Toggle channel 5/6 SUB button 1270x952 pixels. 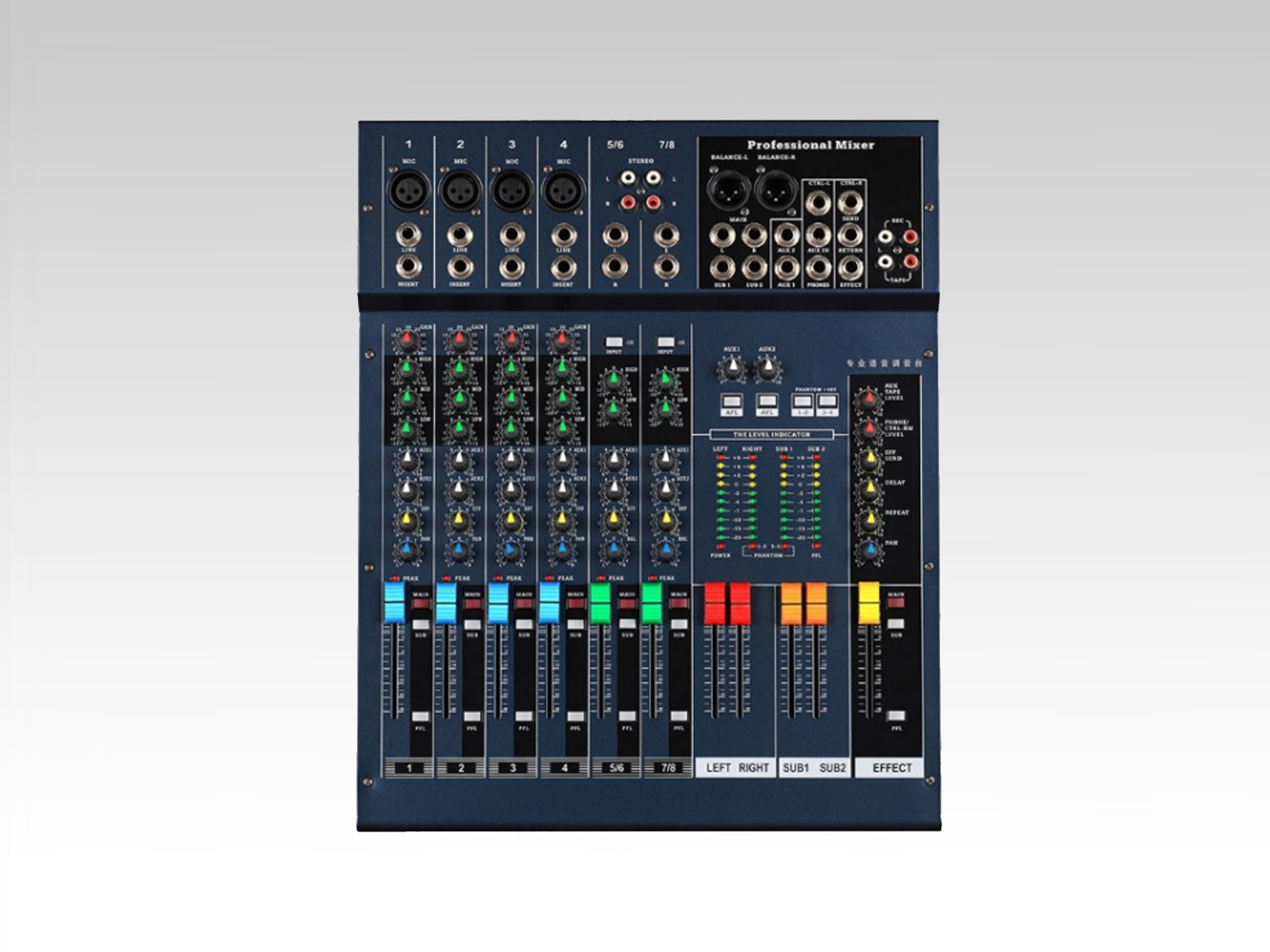[x=627, y=625]
